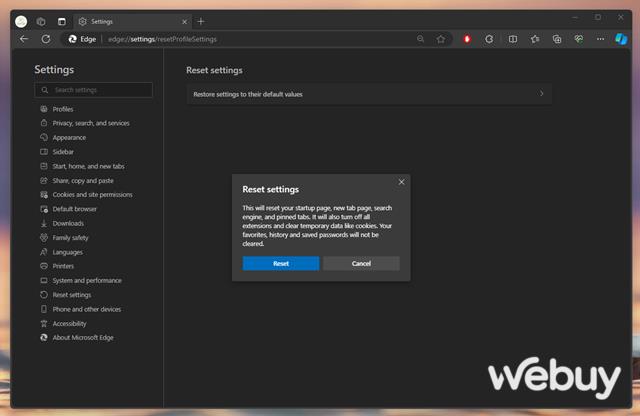Open a new tab

point(200,22)
